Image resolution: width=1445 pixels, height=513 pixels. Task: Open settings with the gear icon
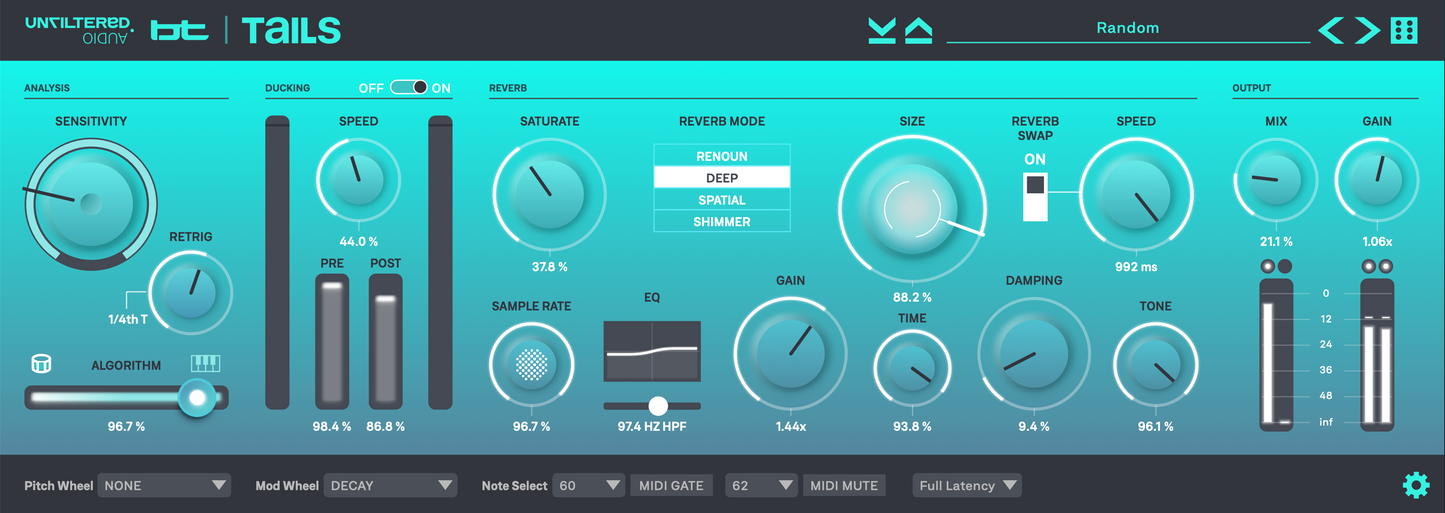tap(1415, 486)
